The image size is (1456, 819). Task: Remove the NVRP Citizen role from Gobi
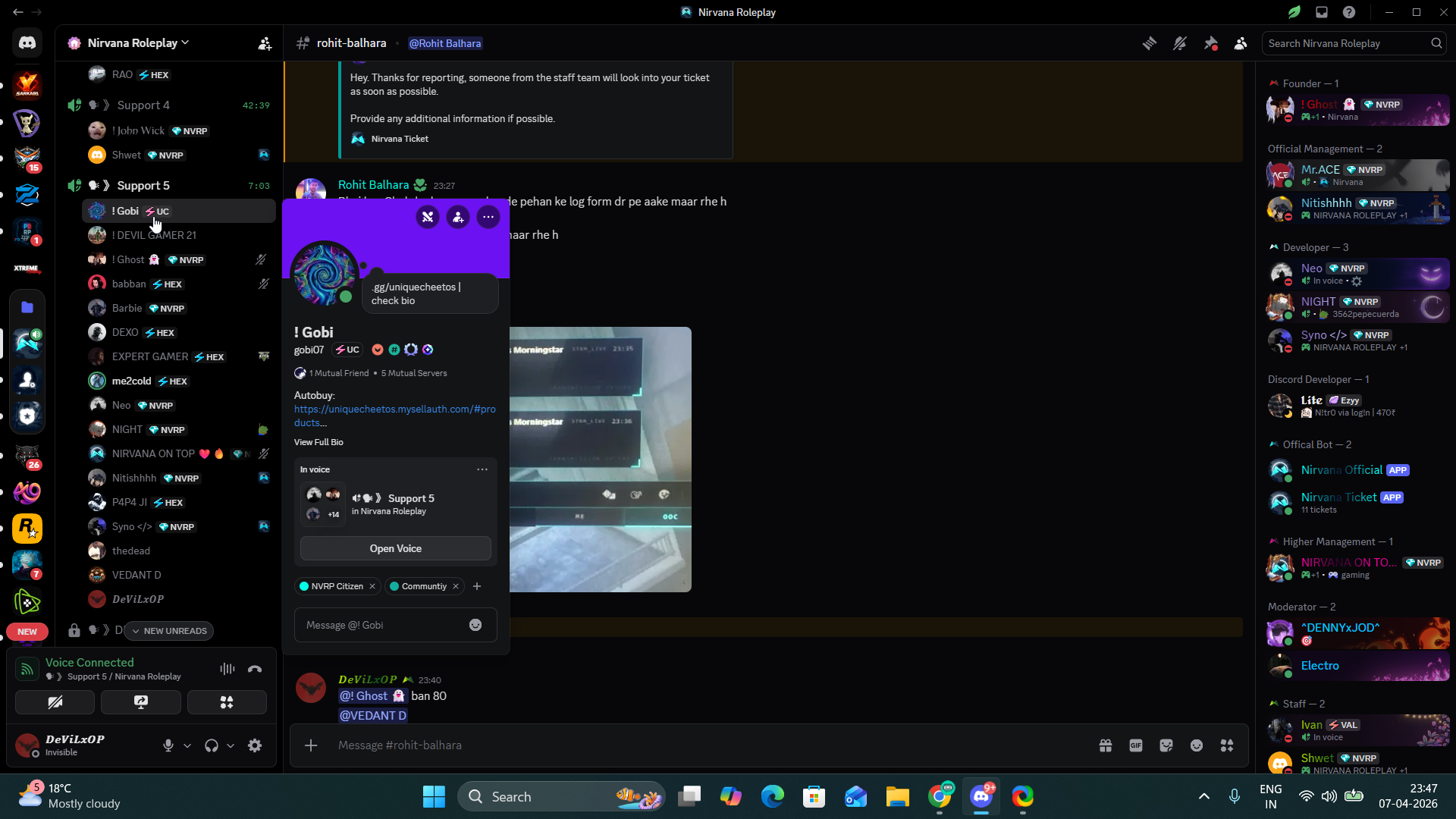click(372, 586)
